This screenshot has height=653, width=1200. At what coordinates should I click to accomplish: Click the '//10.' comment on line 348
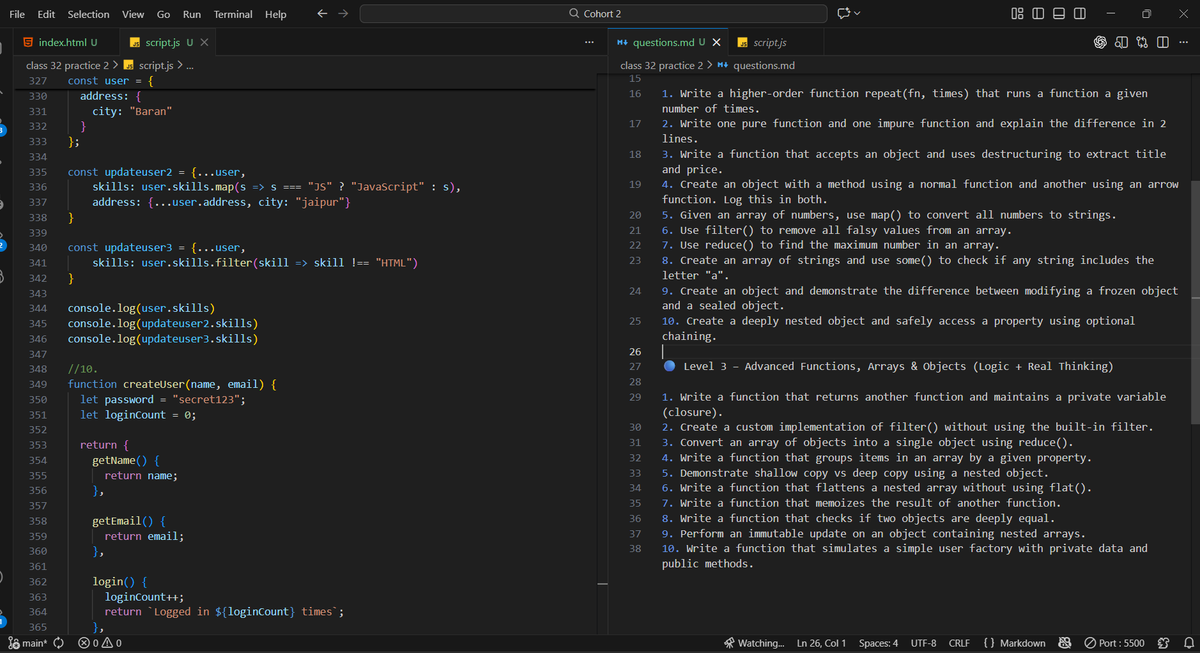[x=83, y=369]
